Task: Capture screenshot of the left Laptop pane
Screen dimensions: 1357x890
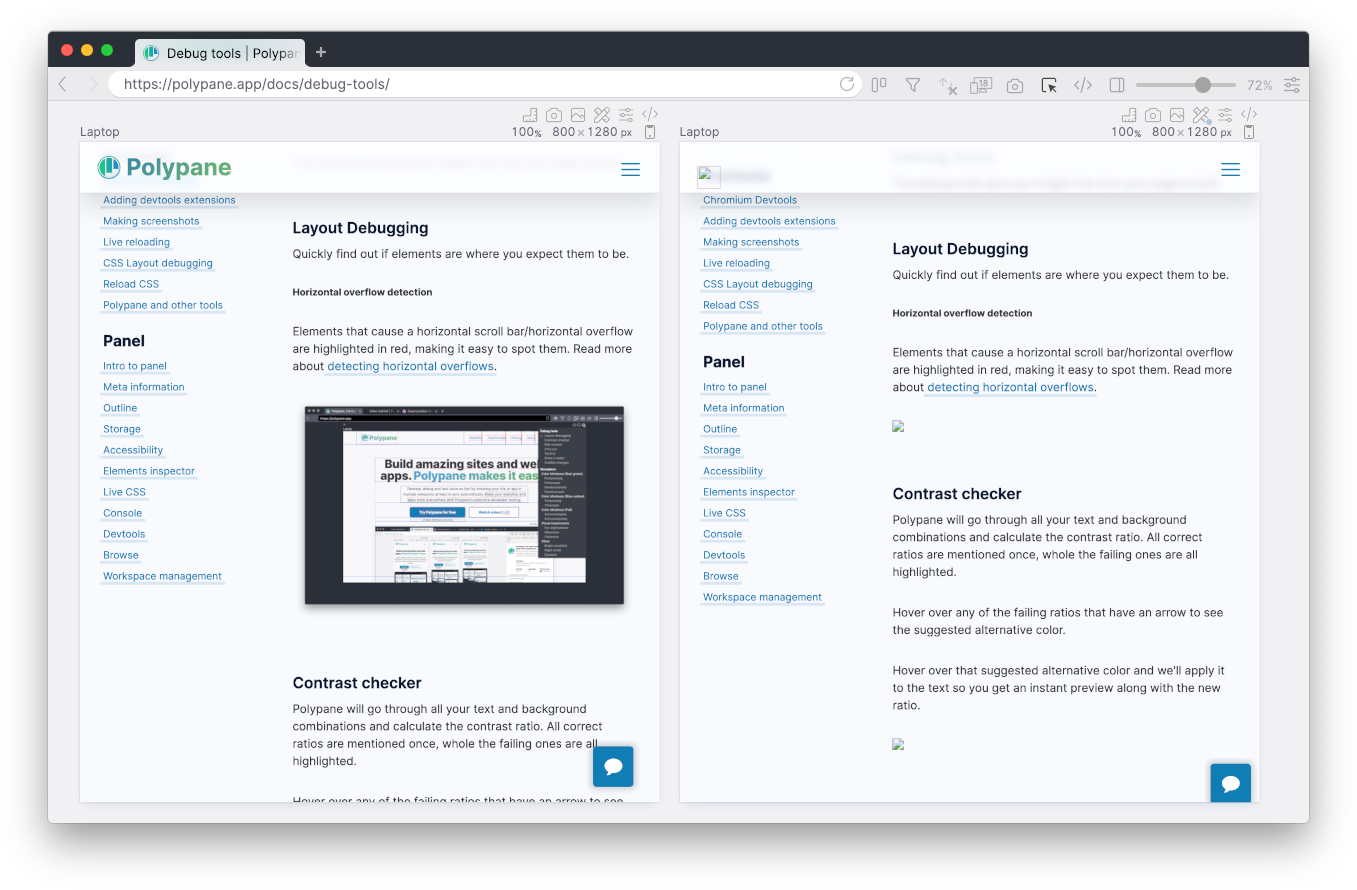Action: click(553, 115)
